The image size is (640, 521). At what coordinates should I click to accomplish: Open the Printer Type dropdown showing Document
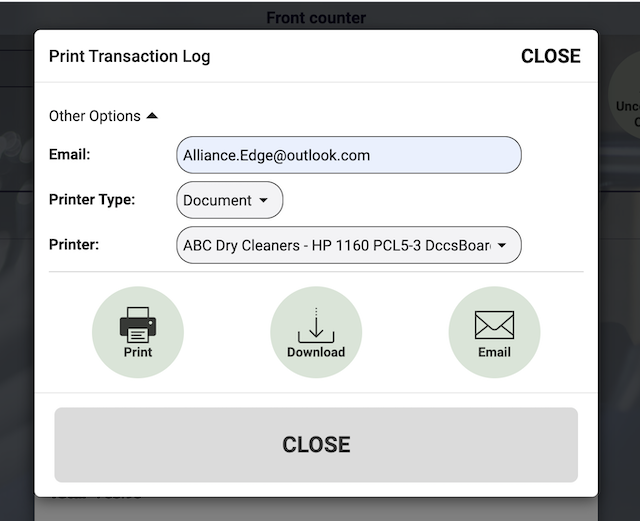[230, 200]
